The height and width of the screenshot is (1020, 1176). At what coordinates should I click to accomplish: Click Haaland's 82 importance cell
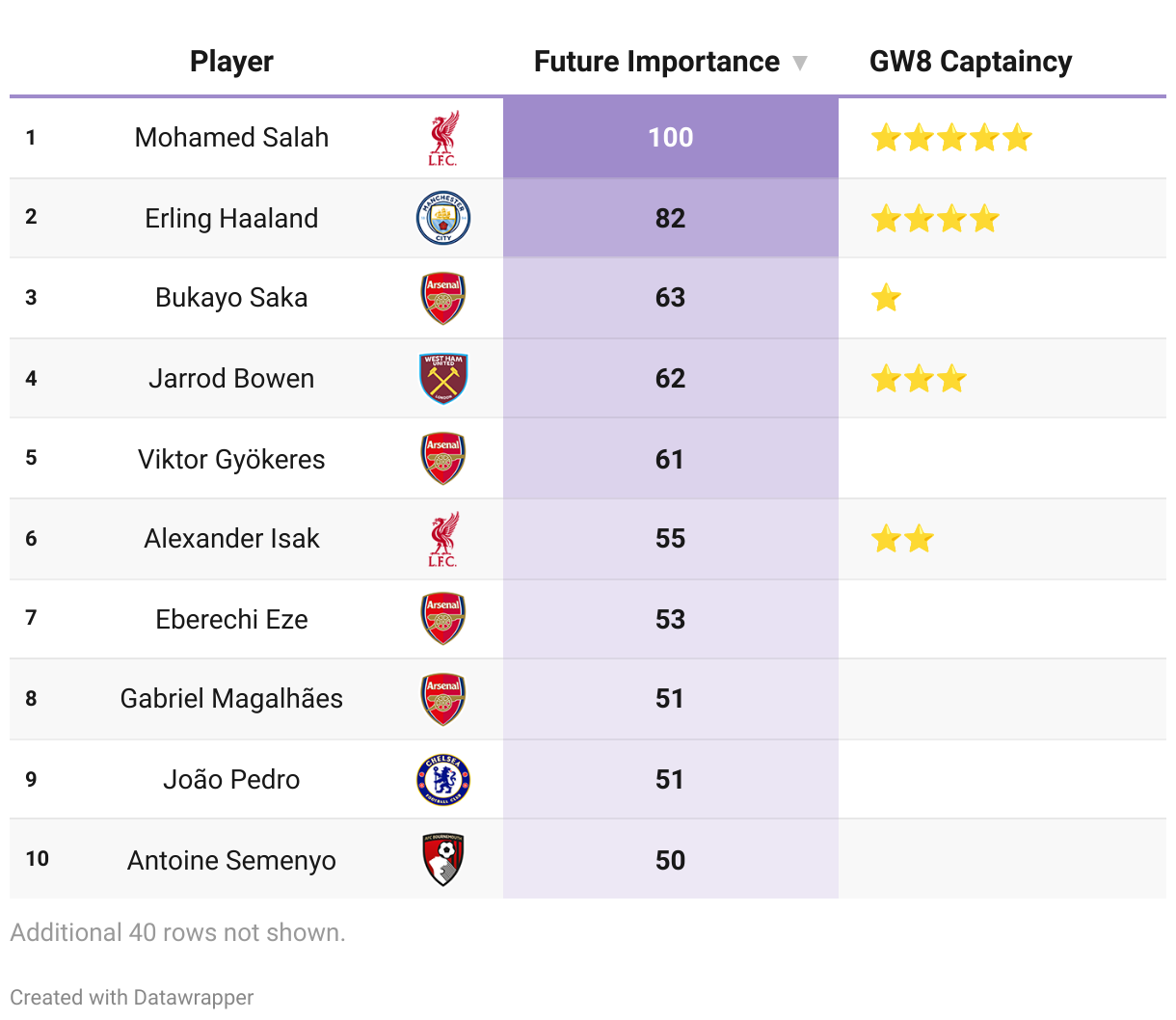(670, 219)
